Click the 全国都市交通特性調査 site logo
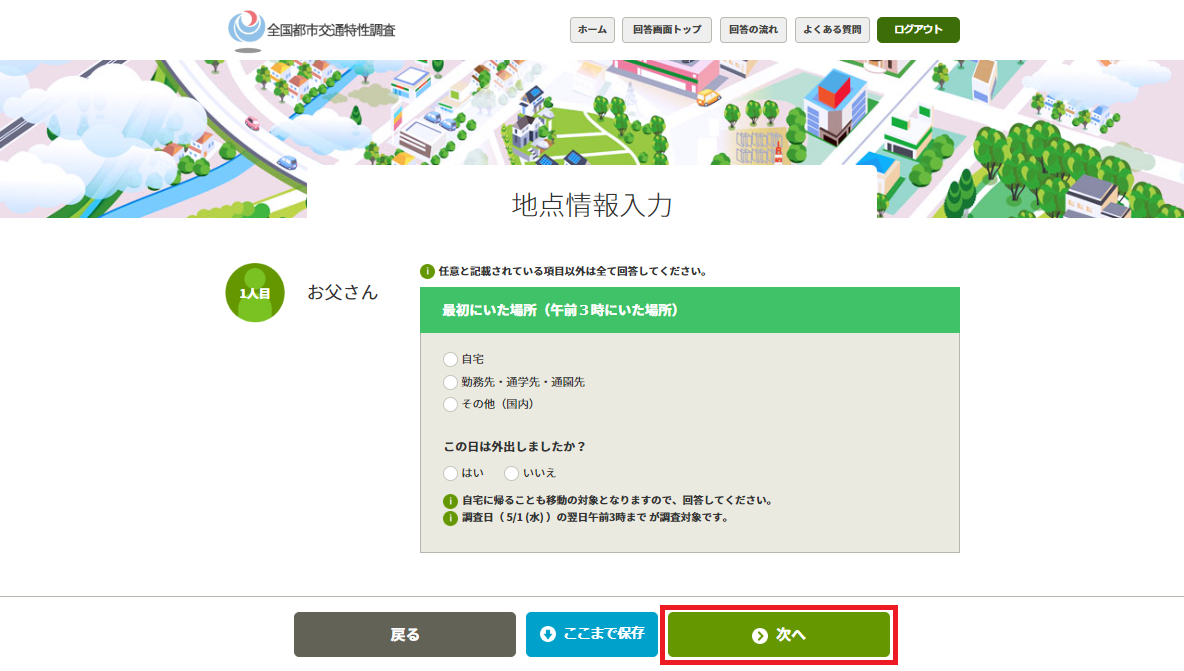The width and height of the screenshot is (1184, 671). coord(311,30)
